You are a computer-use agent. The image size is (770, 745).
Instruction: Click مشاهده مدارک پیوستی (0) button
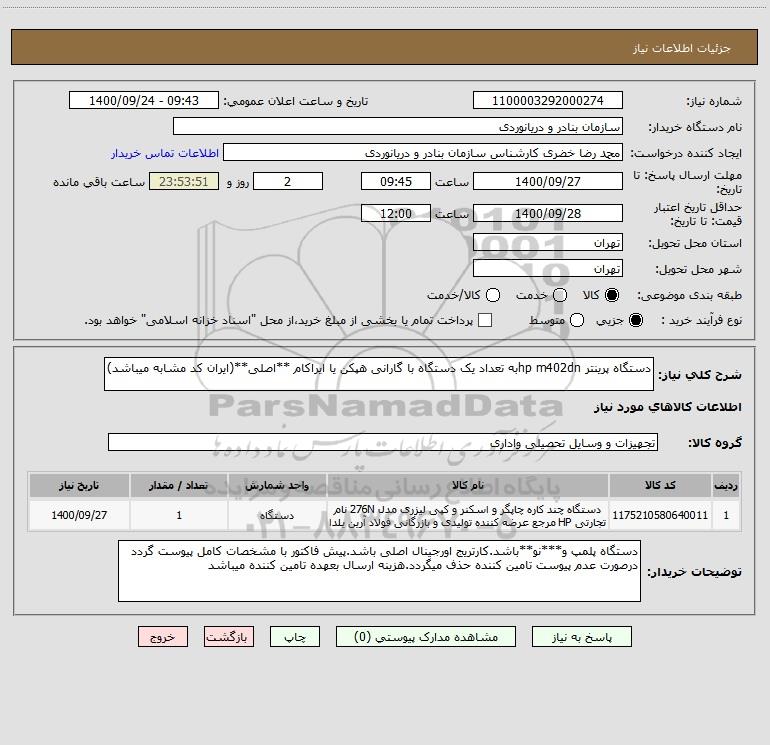tap(426, 637)
